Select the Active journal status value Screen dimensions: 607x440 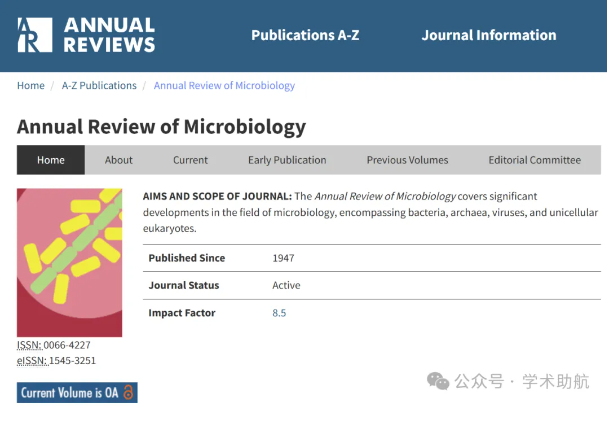point(286,285)
